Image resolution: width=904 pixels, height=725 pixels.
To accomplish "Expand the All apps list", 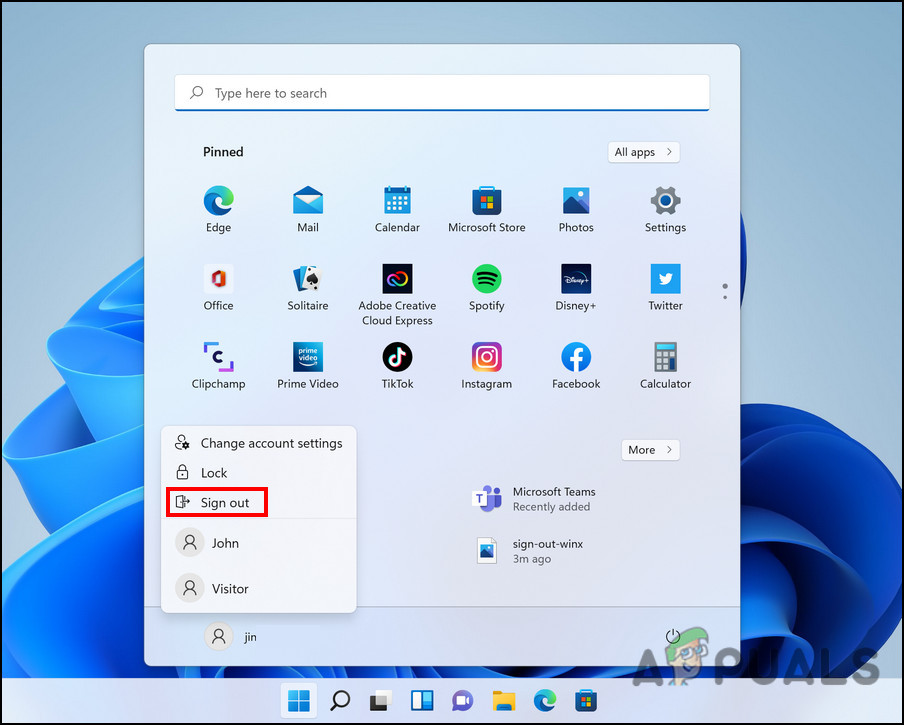I will click(x=643, y=152).
